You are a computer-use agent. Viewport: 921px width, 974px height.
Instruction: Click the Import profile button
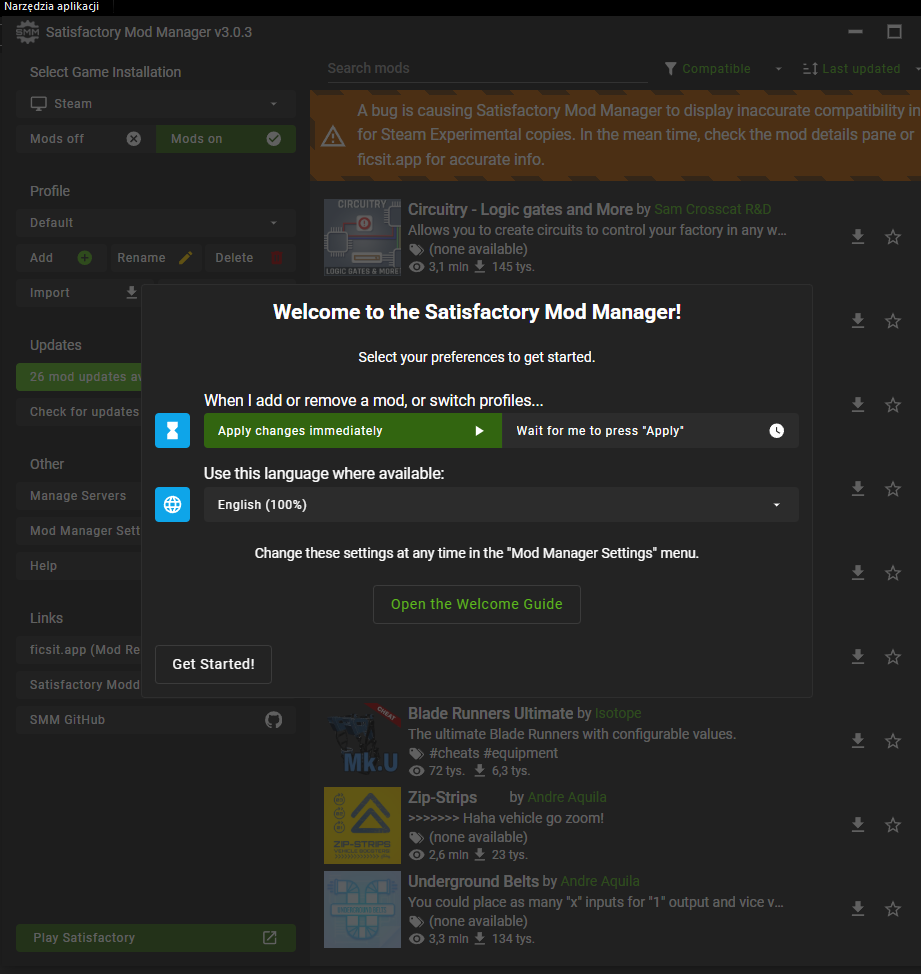(79, 293)
